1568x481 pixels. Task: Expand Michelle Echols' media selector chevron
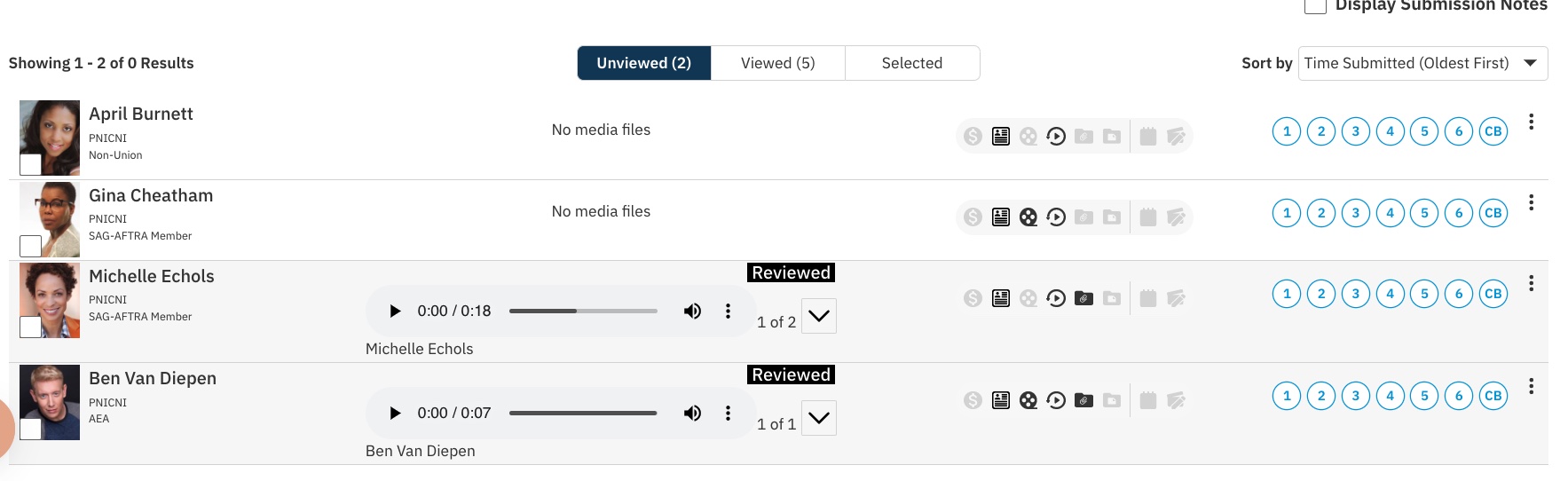(819, 316)
